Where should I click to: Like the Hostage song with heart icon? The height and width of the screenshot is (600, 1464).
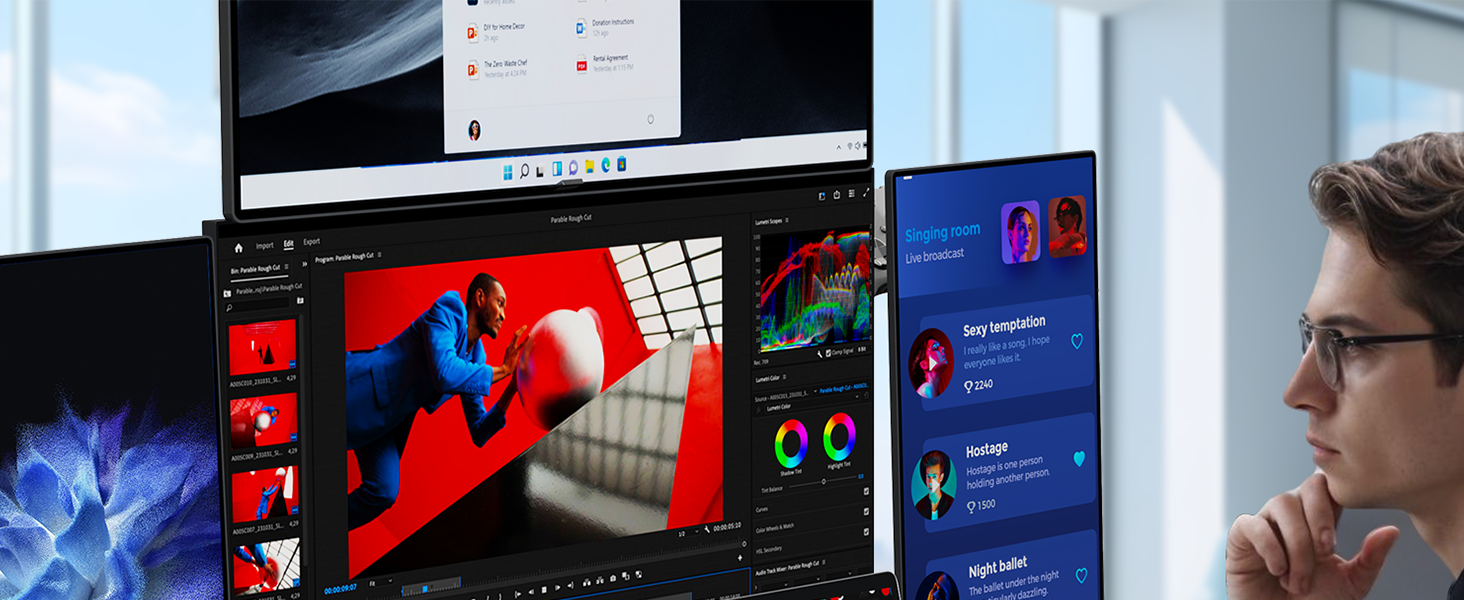click(1079, 459)
